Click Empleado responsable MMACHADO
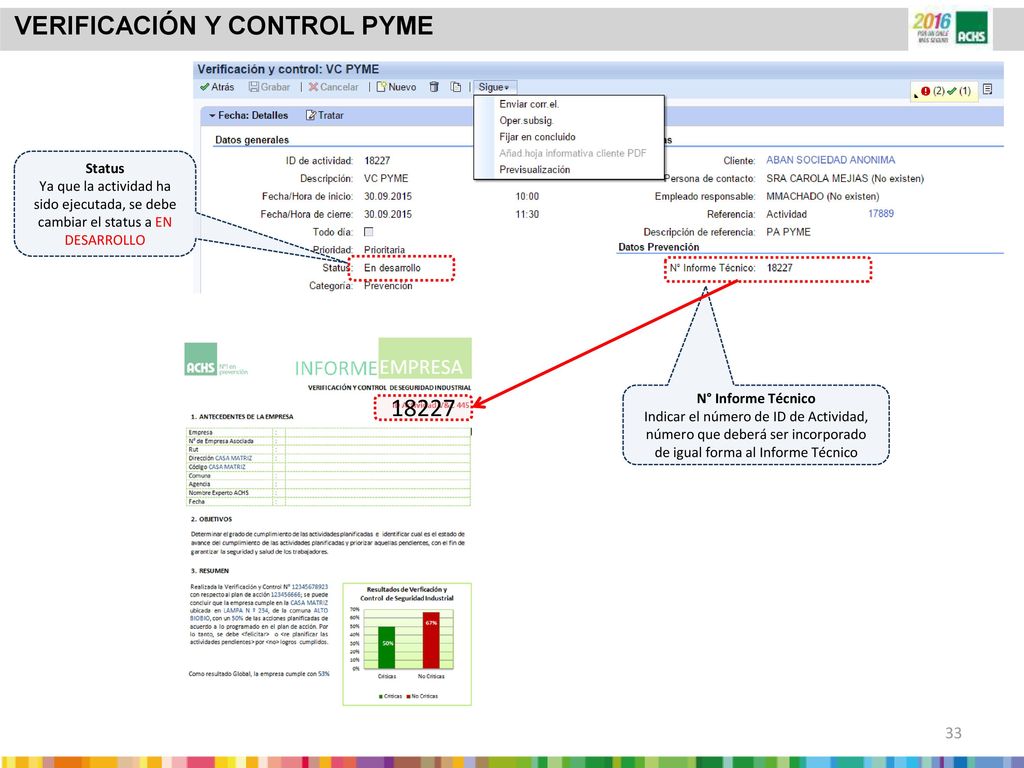The width and height of the screenshot is (1024, 768). click(823, 196)
